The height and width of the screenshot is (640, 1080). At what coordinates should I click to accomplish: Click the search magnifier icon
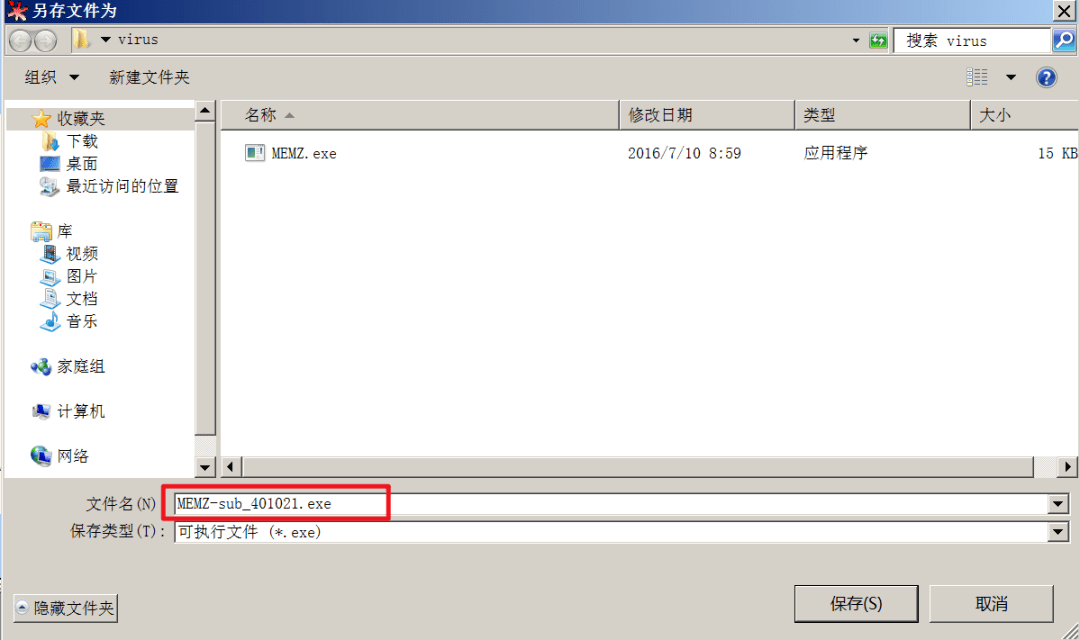(x=1063, y=41)
